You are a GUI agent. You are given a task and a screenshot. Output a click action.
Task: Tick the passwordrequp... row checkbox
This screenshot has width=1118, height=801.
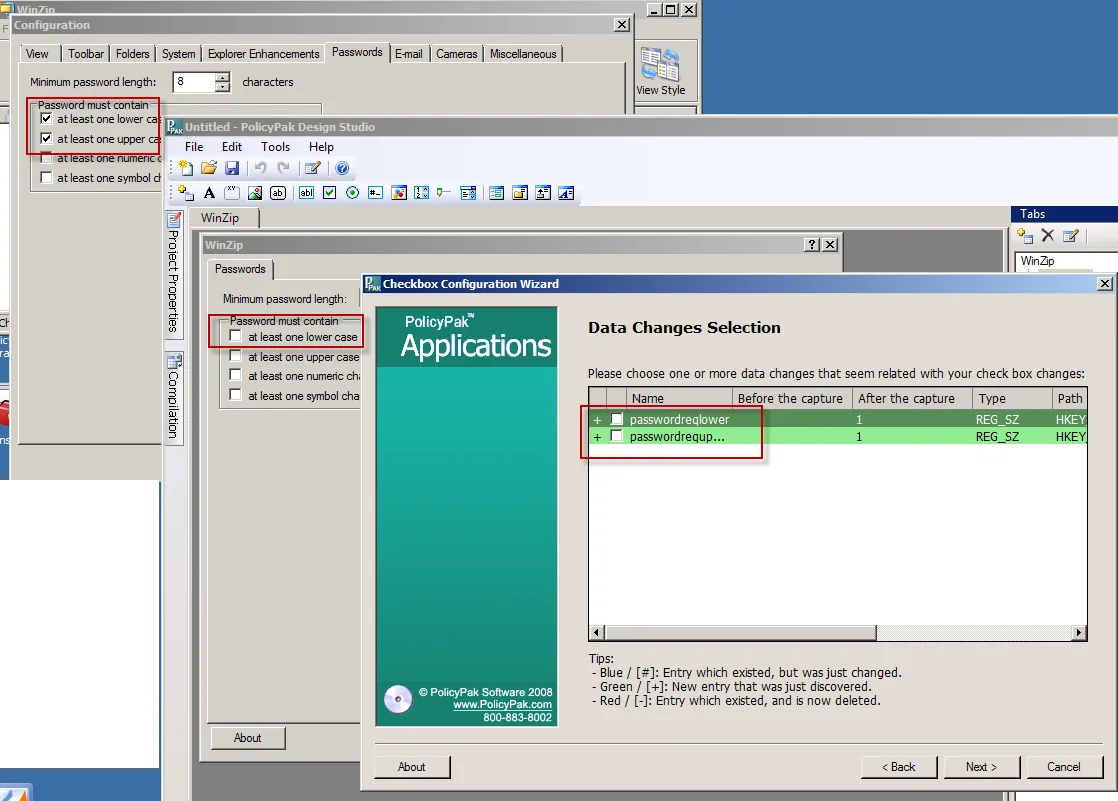click(x=617, y=436)
